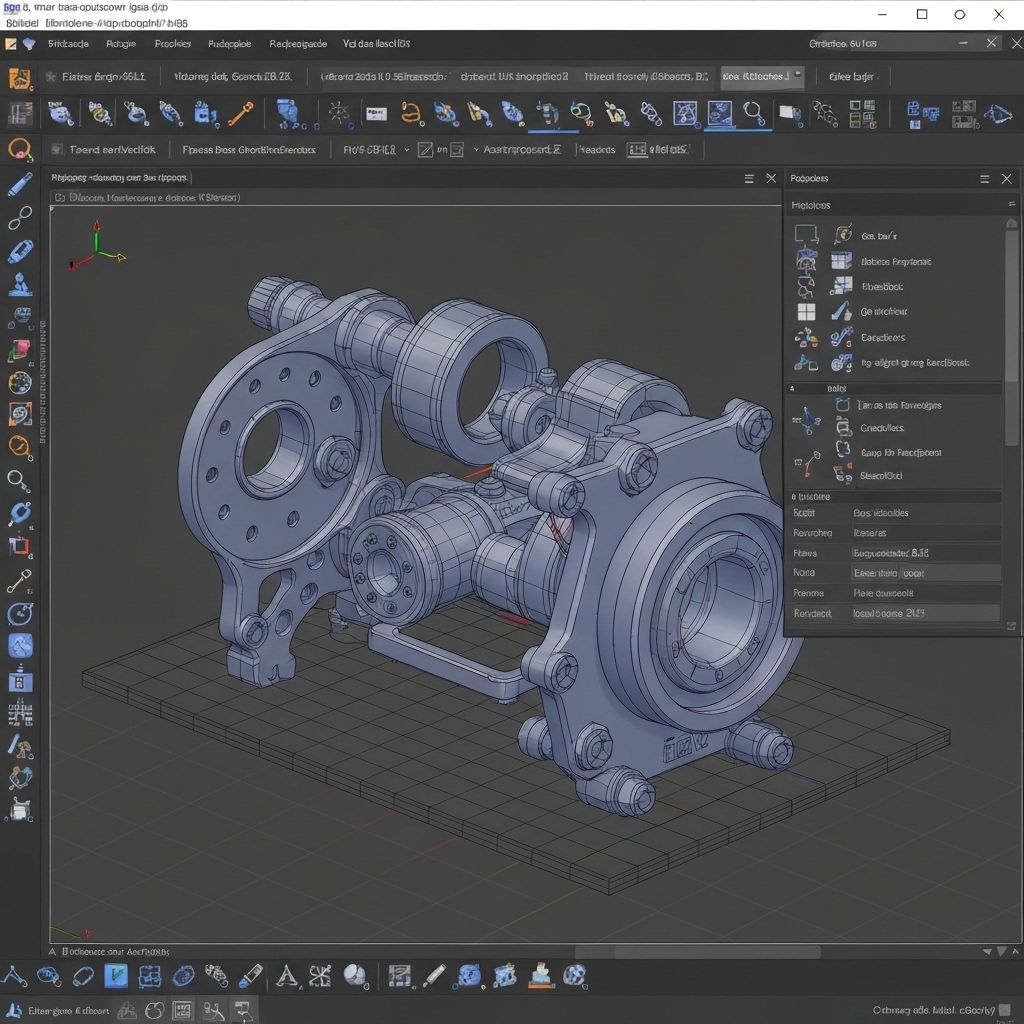Select the text tool A icon in the bottom toolbar
The image size is (1024, 1024).
point(287,977)
